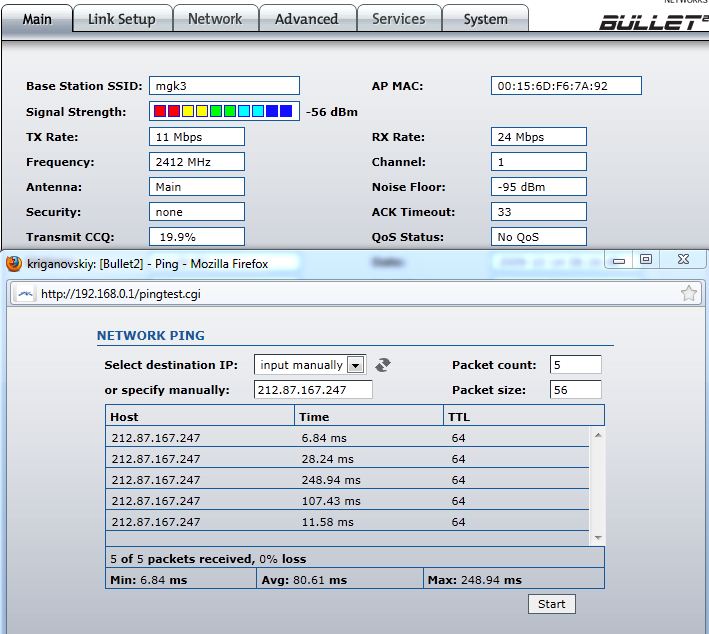The height and width of the screenshot is (634, 709).
Task: Open the System tab
Action: (485, 19)
